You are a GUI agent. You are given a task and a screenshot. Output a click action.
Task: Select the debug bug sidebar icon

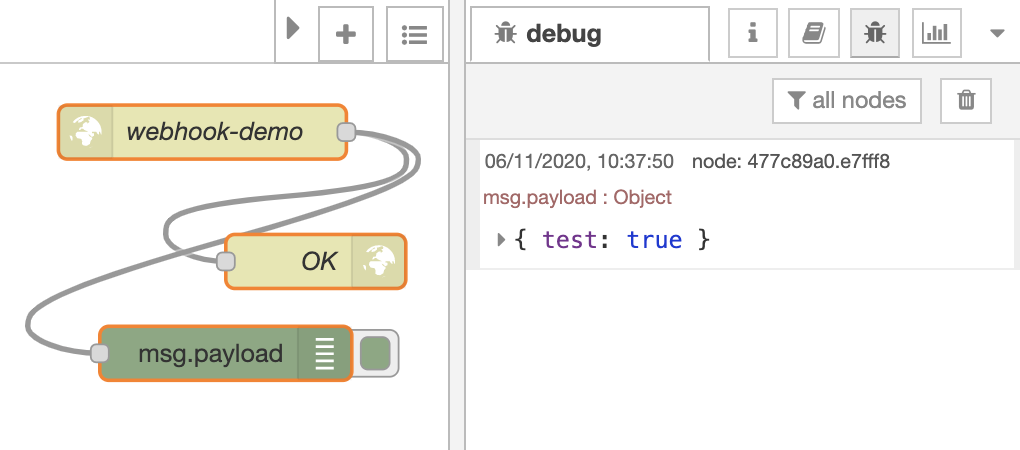(875, 34)
